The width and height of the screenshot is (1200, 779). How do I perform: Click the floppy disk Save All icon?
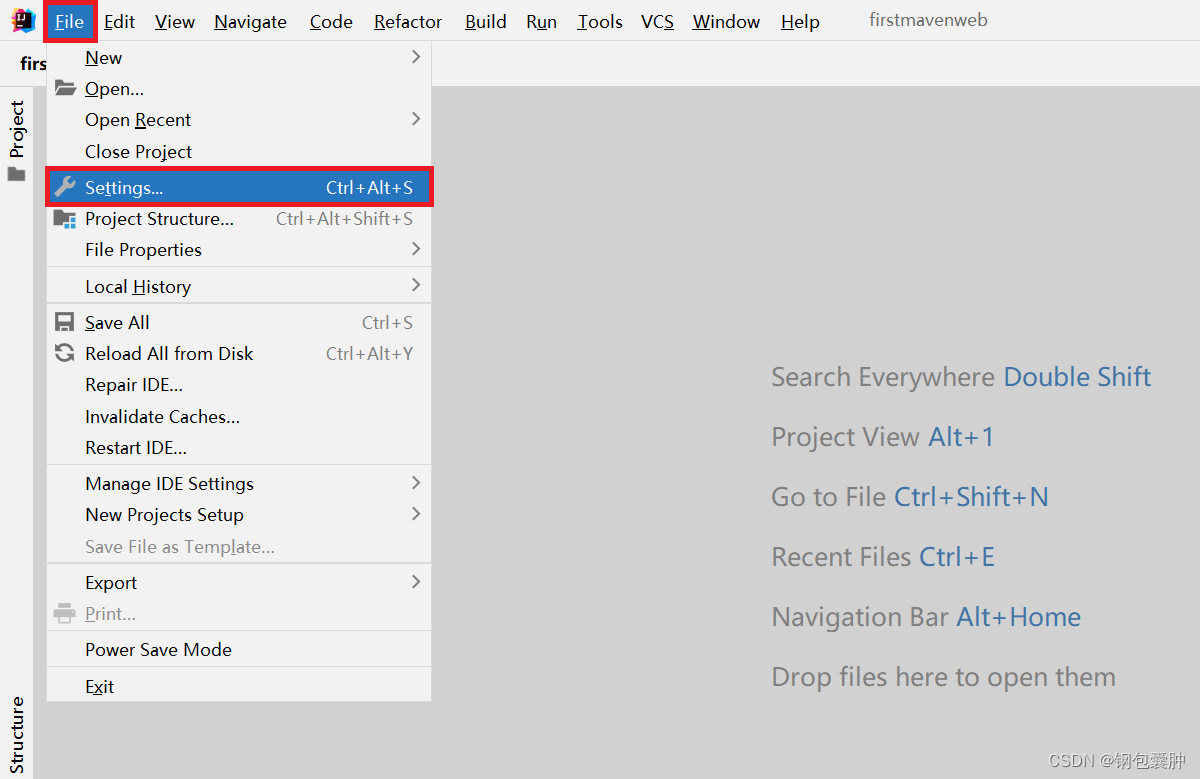point(64,322)
